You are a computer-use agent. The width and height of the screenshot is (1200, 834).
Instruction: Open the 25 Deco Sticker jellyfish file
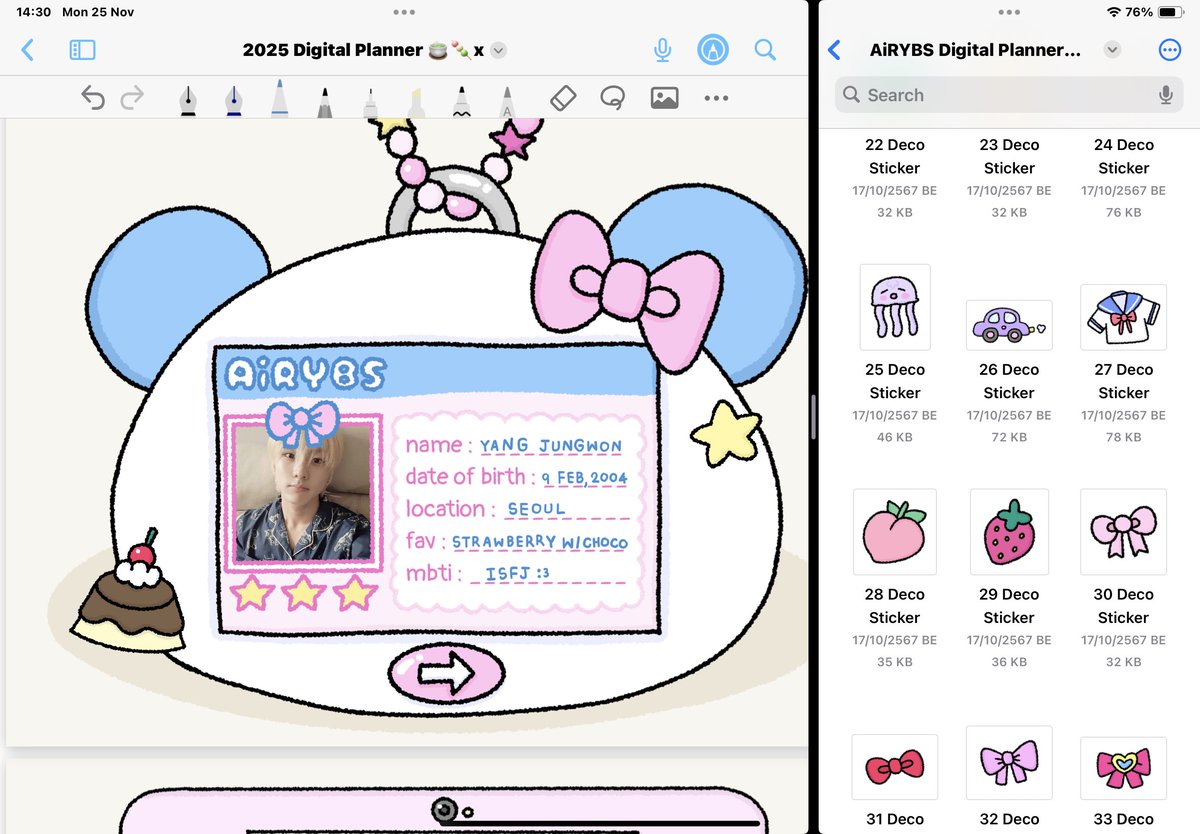pos(895,307)
